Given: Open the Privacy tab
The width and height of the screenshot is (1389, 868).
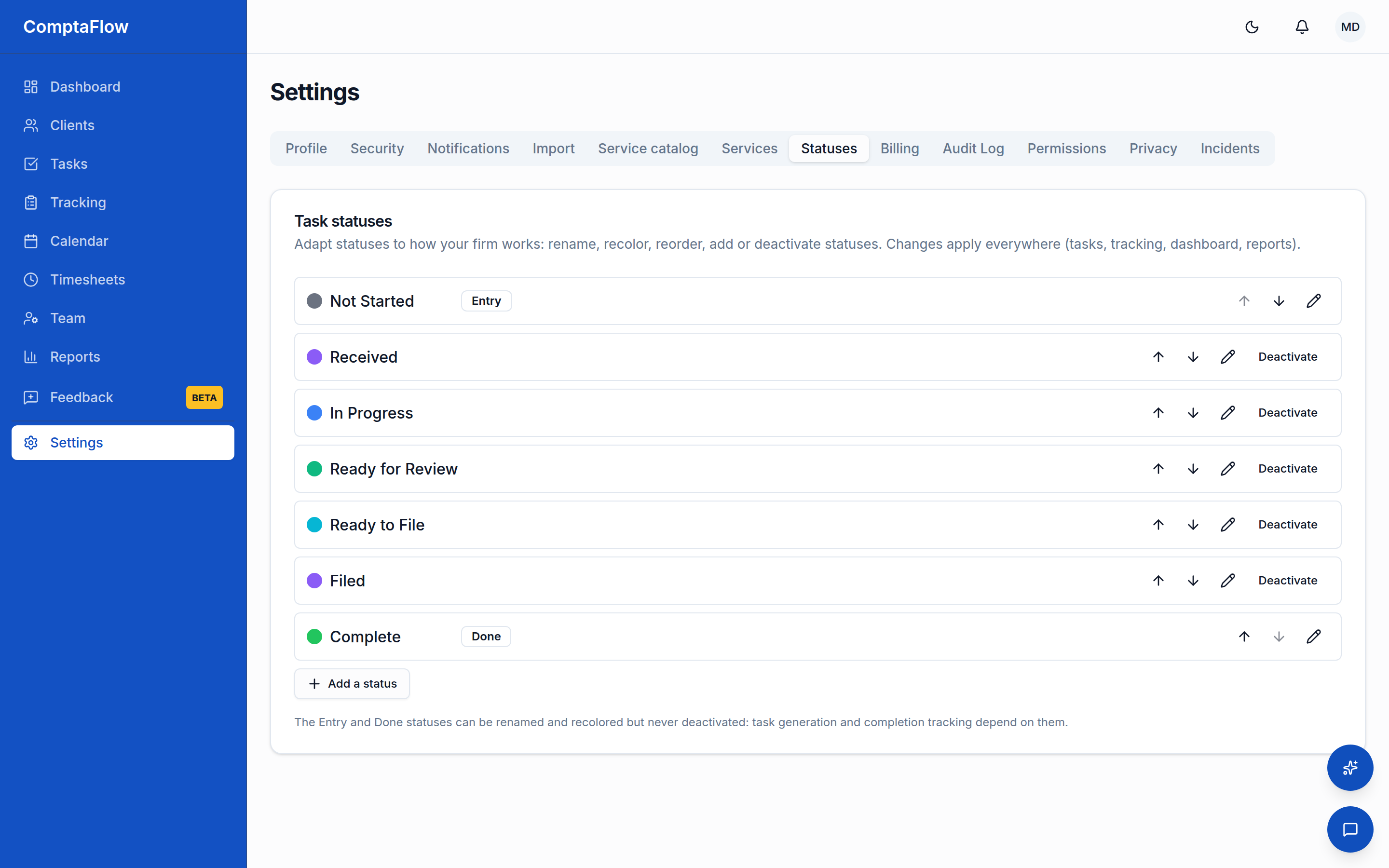Looking at the screenshot, I should click(x=1153, y=149).
